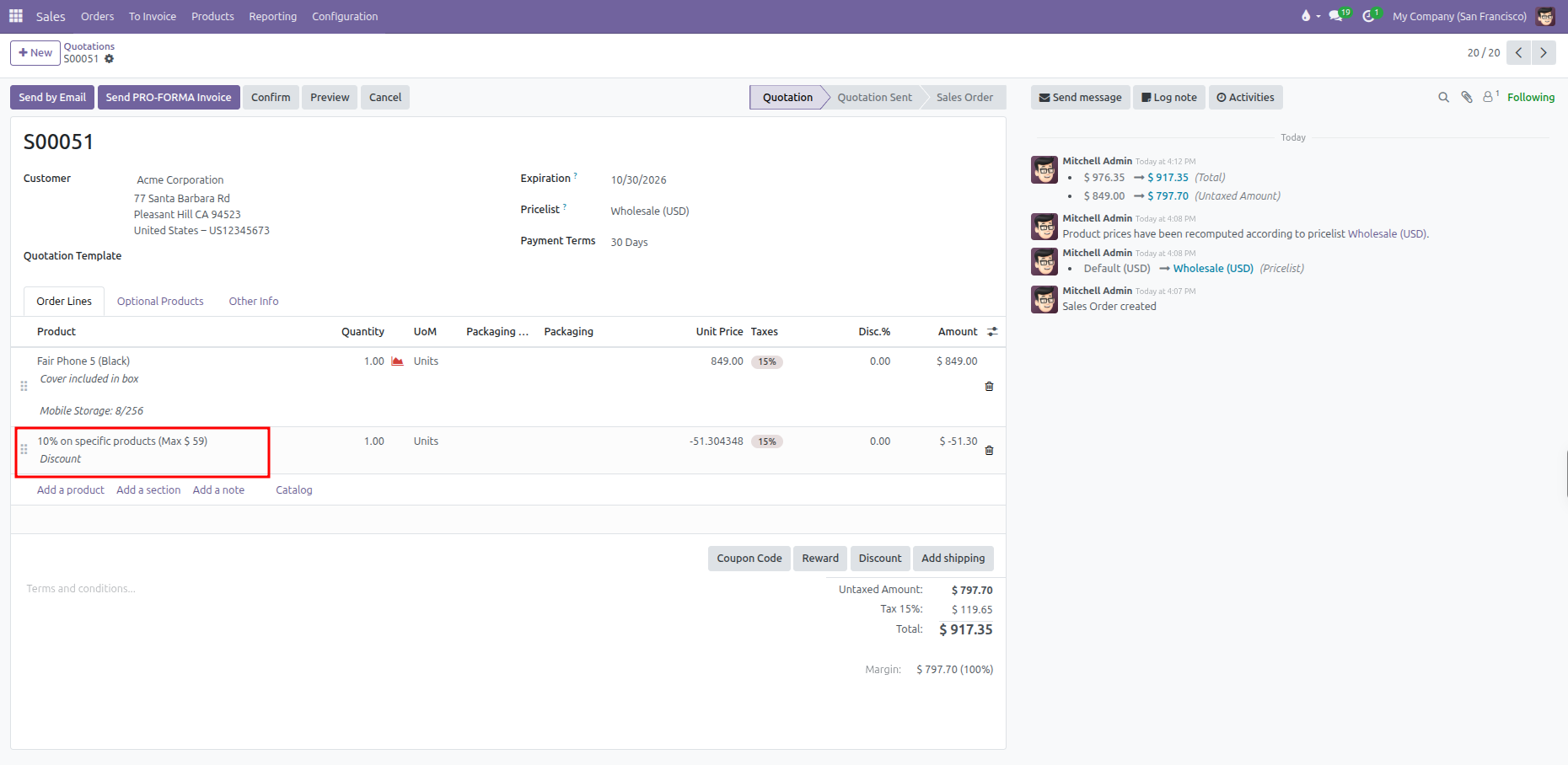Delete the 10% discount order line
Screen dimensions: 1568x765
coord(989,450)
